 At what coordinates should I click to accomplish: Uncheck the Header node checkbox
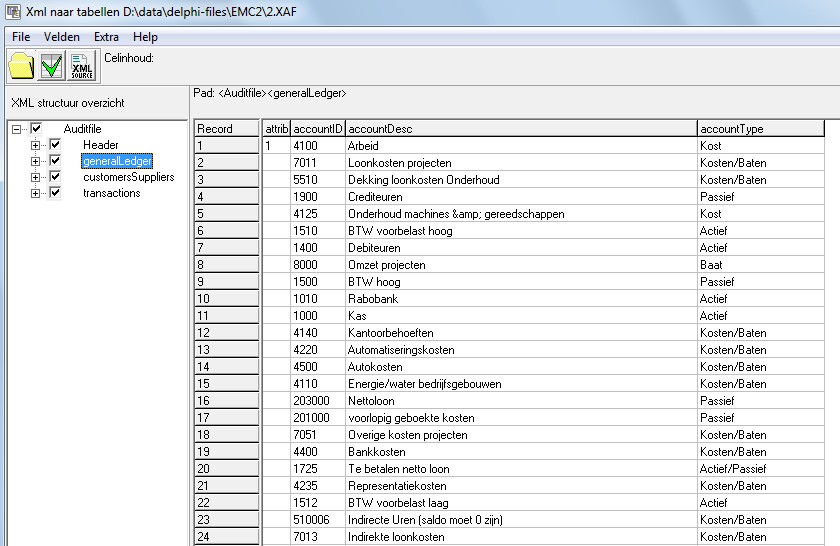(55, 145)
